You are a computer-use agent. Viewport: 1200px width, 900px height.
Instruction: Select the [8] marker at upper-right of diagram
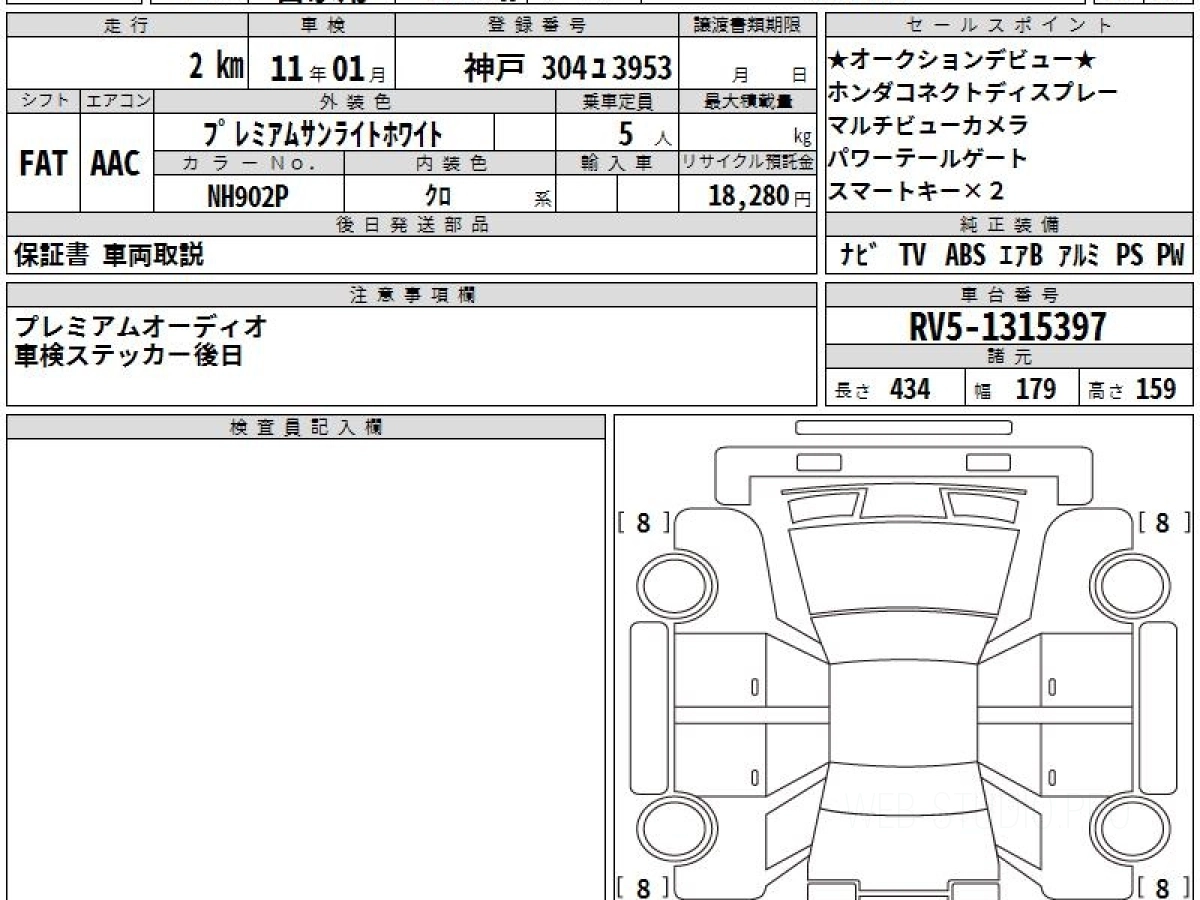point(1161,522)
